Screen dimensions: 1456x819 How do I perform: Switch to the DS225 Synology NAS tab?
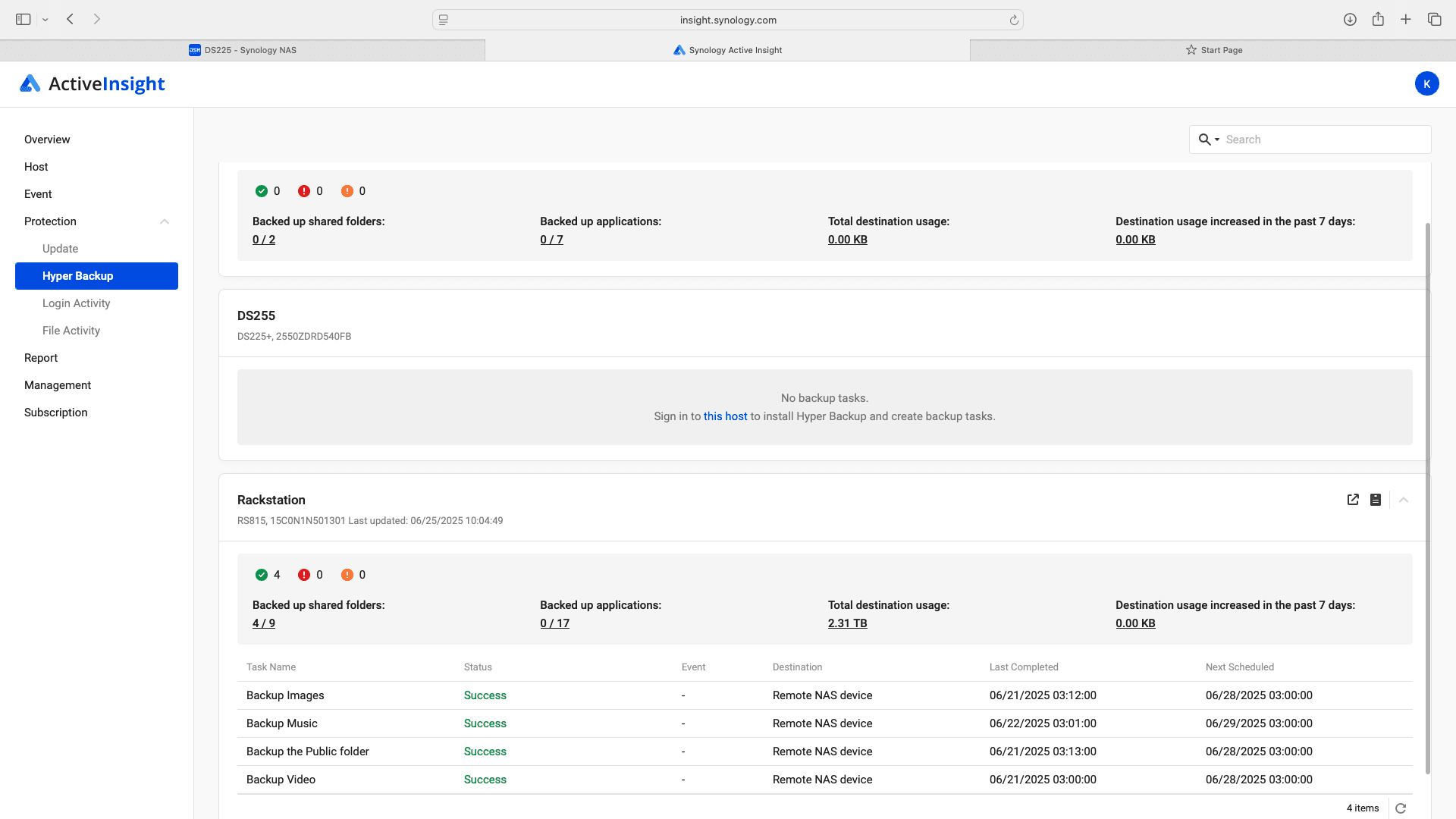point(243,50)
